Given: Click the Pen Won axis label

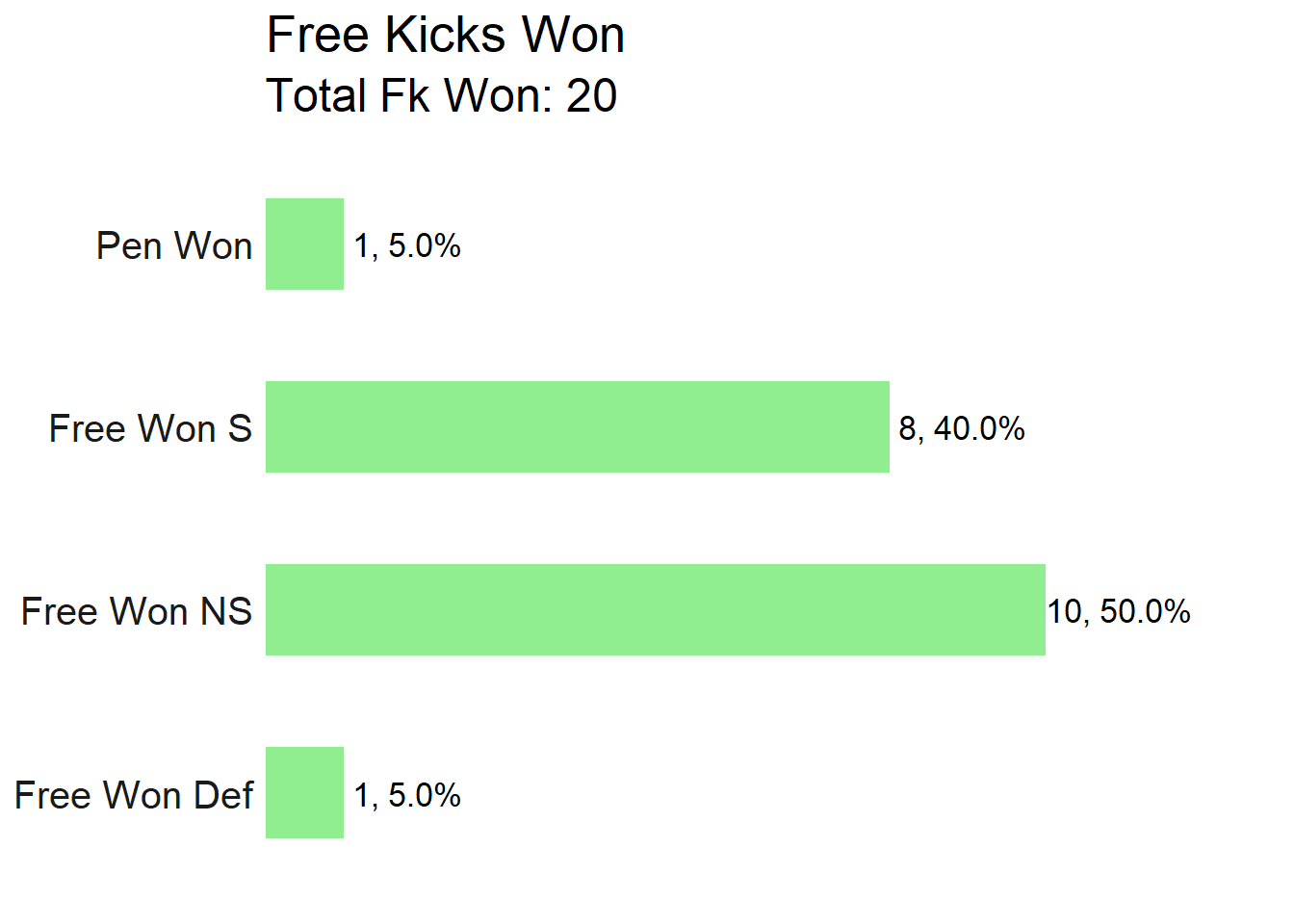Looking at the screenshot, I should 174,246.
